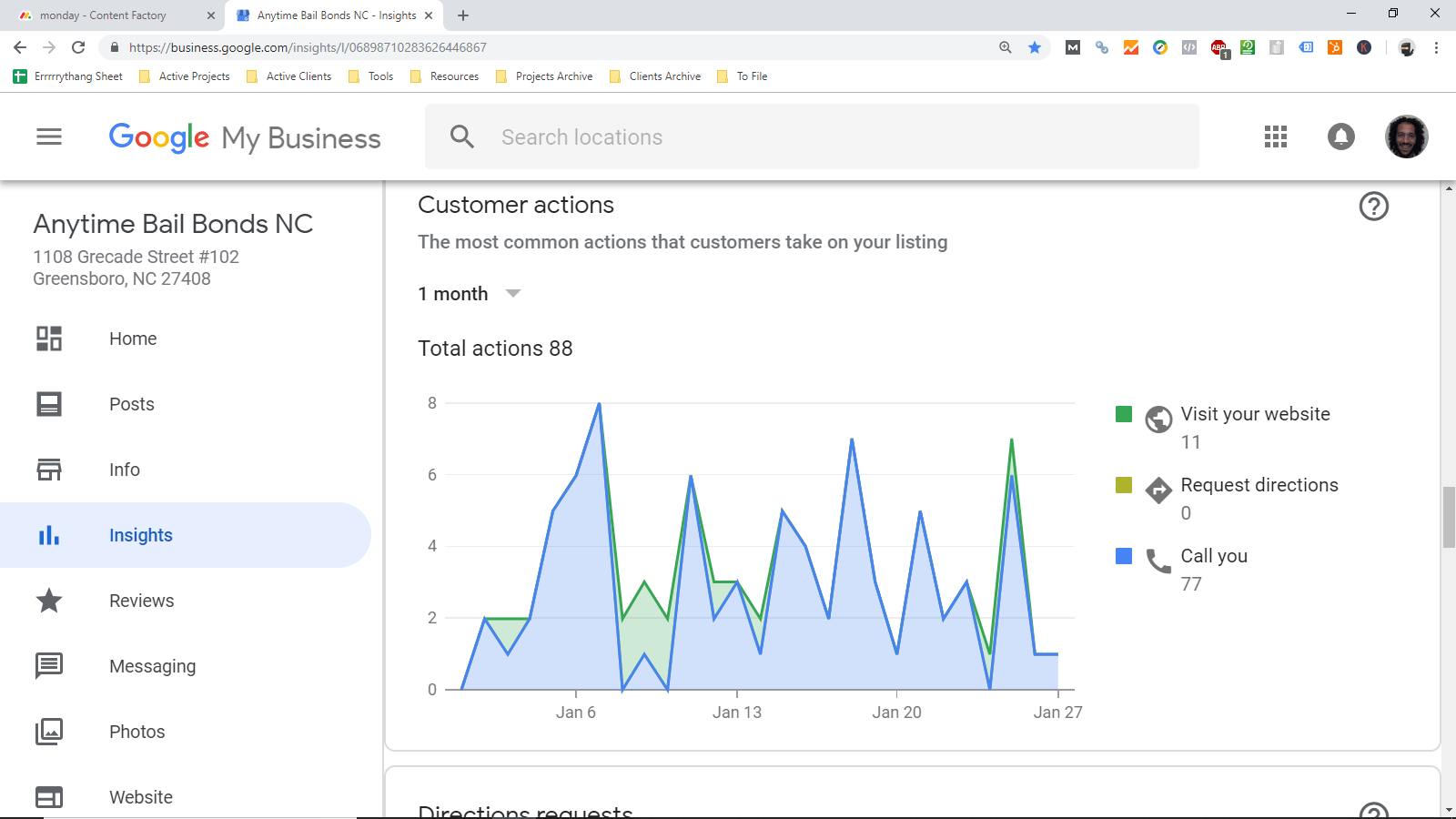Click the Info storefront icon
Image resolution: width=1456 pixels, height=819 pixels.
click(x=49, y=470)
